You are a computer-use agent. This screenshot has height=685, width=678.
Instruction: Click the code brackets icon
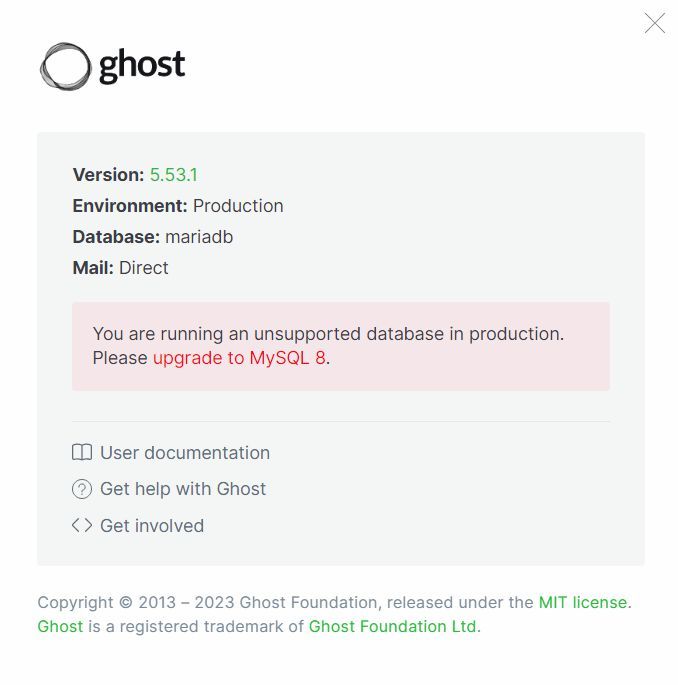click(82, 525)
